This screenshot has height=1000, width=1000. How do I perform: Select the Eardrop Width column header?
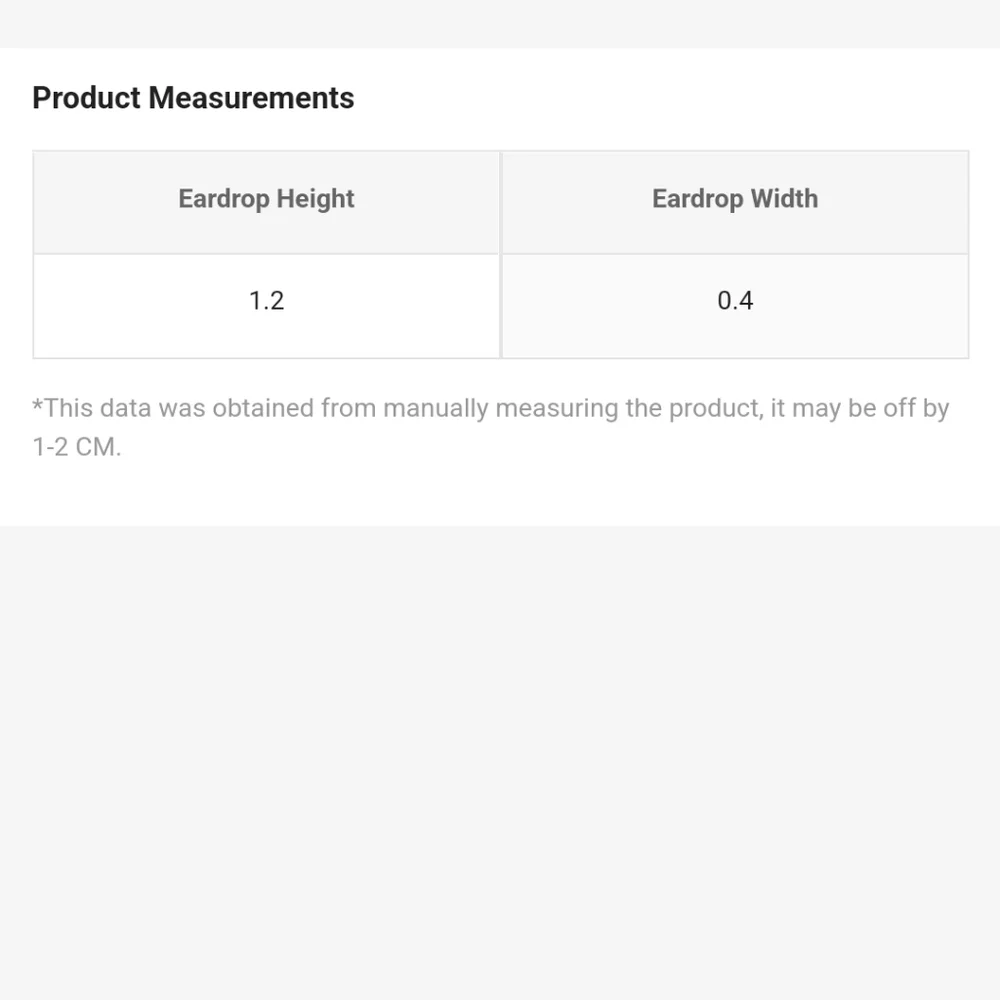click(x=735, y=199)
